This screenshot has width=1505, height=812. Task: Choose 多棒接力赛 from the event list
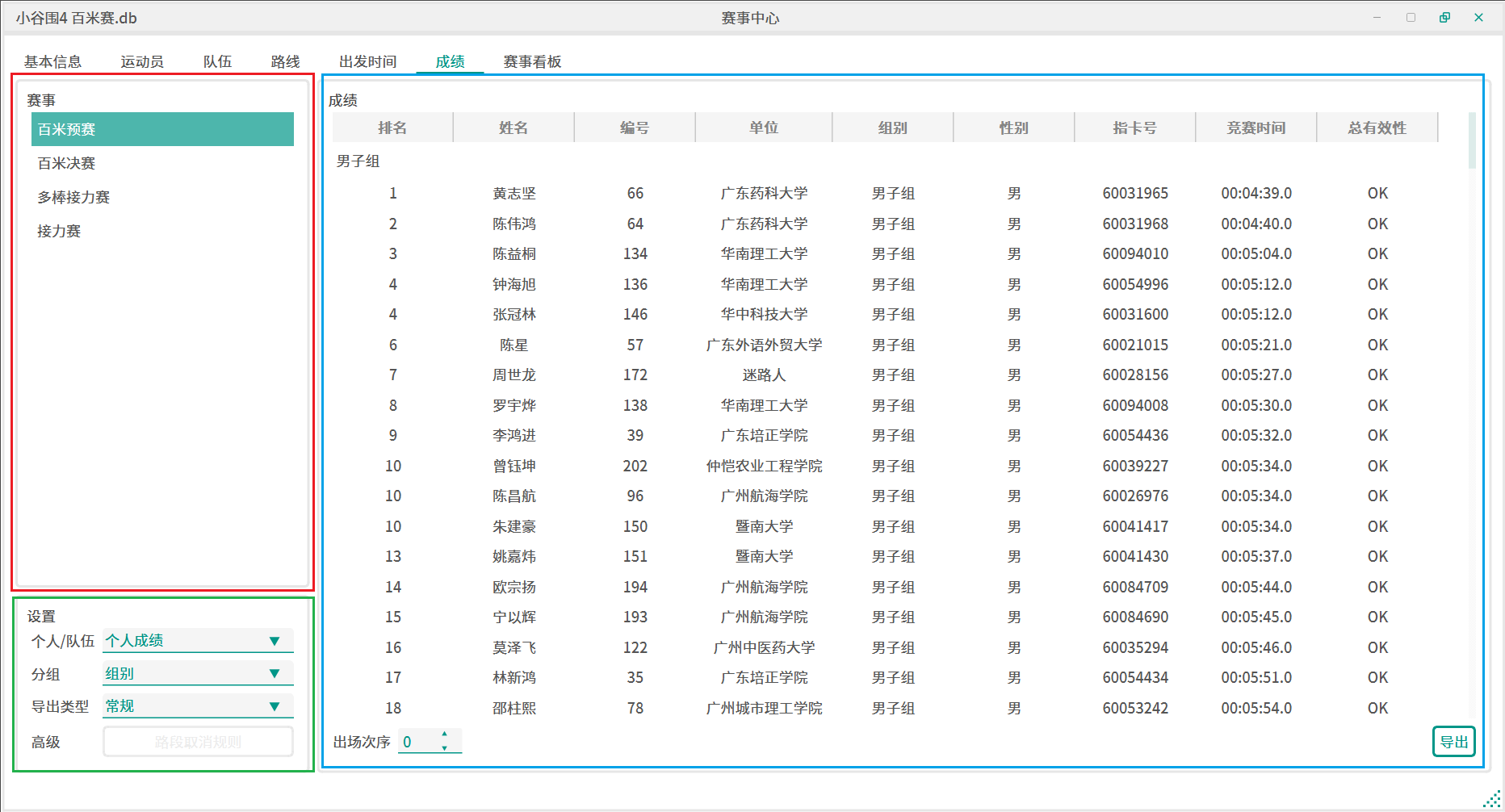coord(73,197)
